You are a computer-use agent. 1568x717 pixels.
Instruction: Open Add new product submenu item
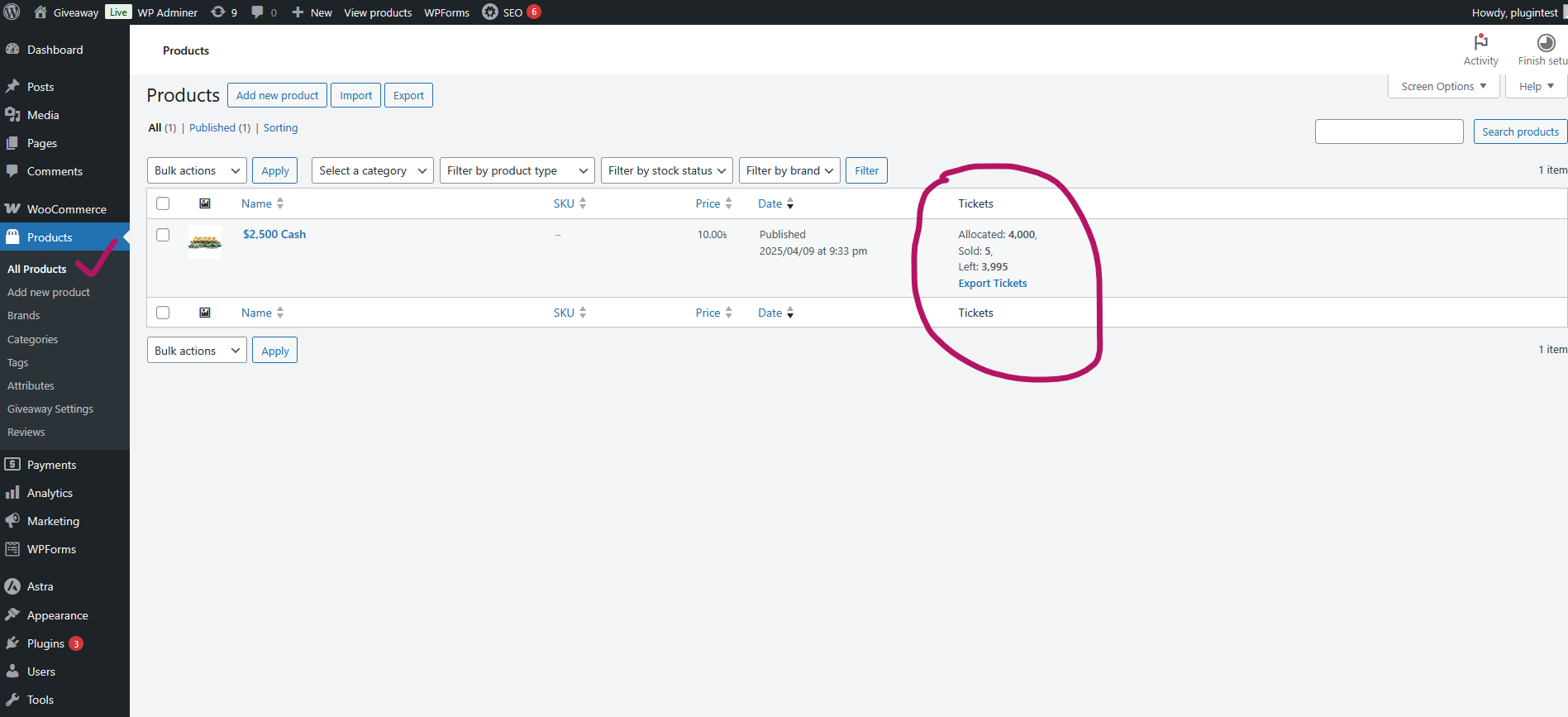[49, 292]
